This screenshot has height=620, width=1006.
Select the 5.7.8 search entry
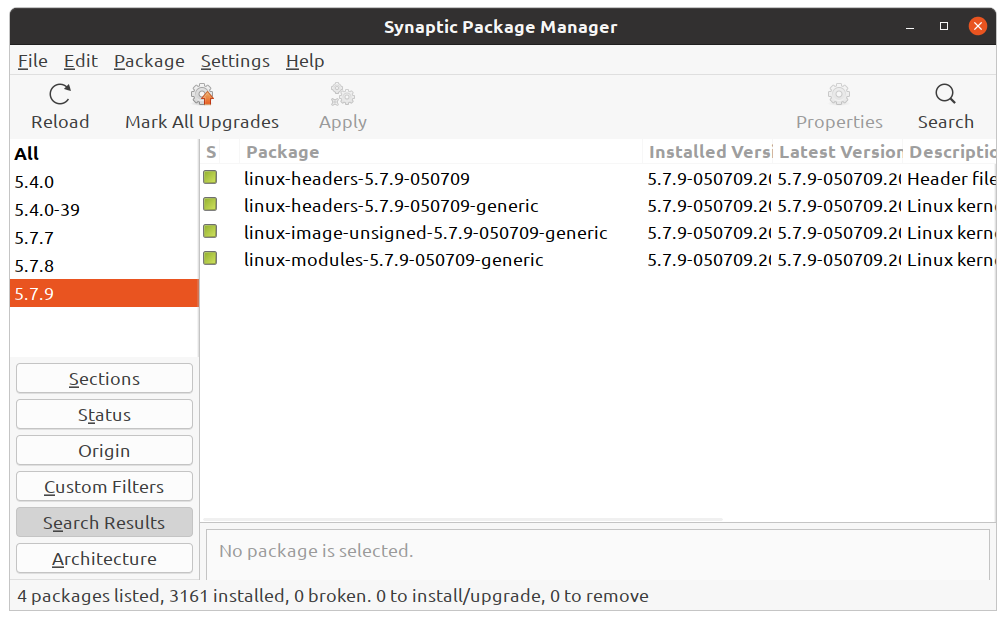coord(104,266)
